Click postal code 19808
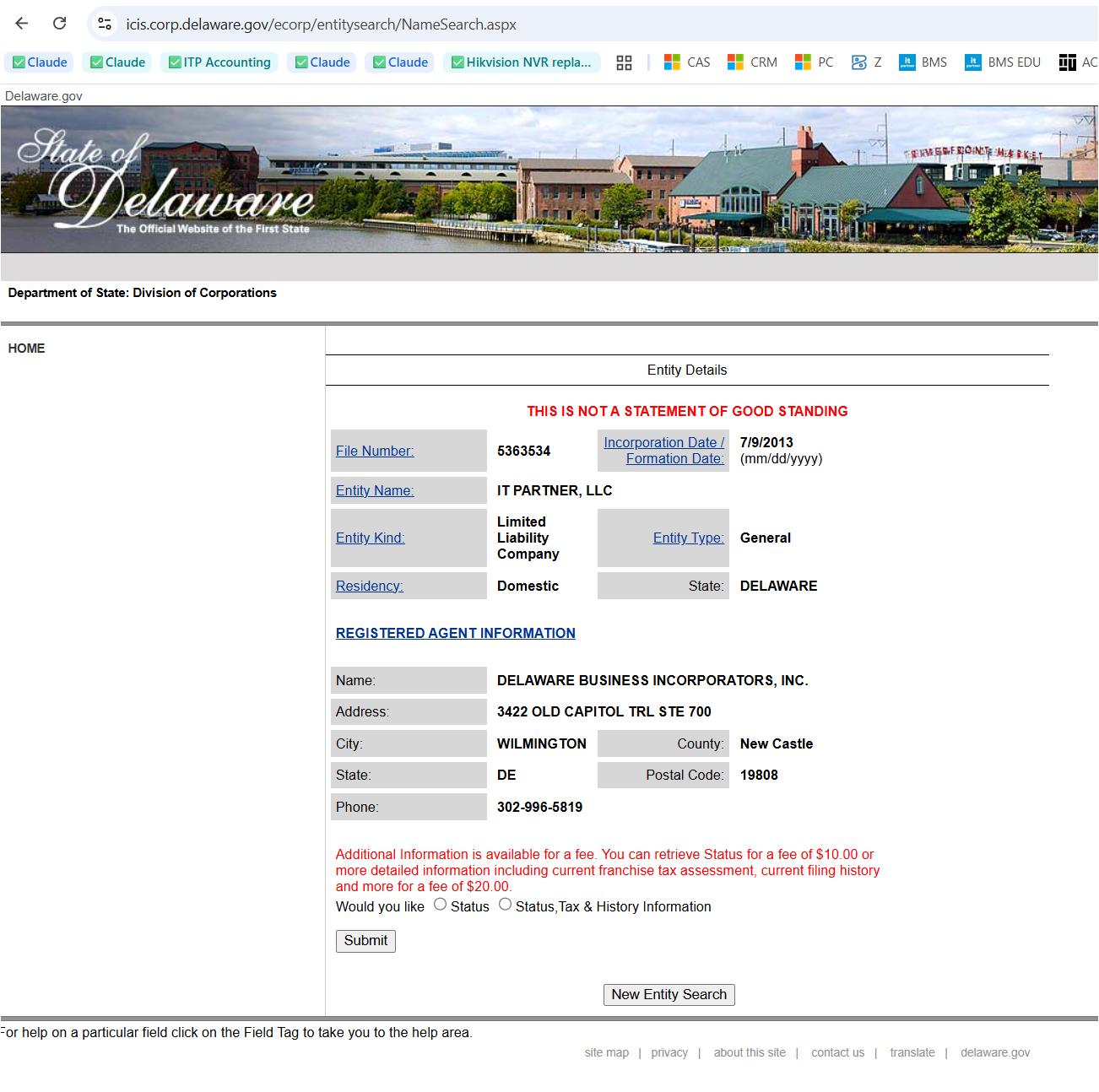This screenshot has height=1092, width=1099. [x=759, y=775]
